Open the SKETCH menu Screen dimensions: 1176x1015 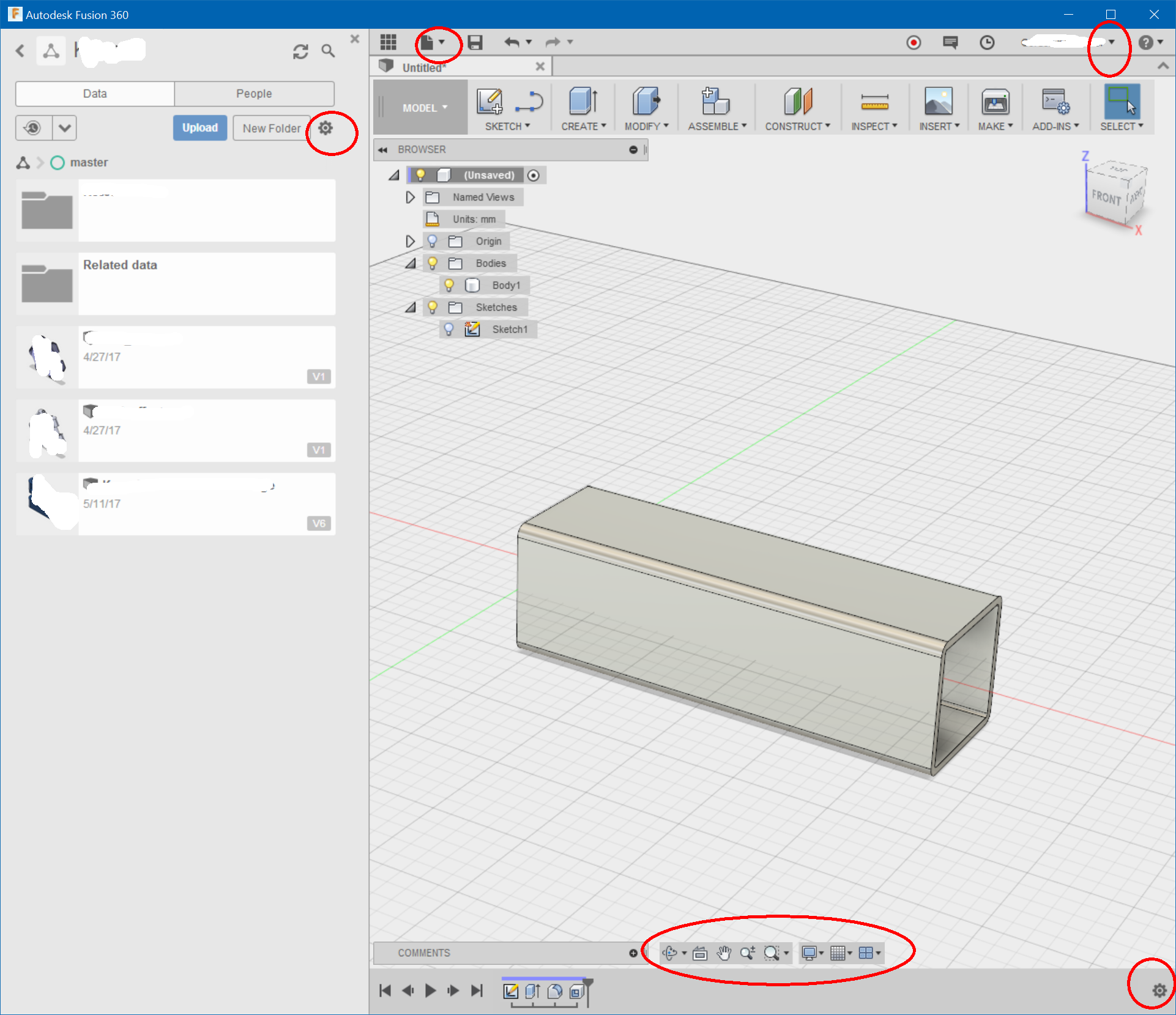coord(507,126)
